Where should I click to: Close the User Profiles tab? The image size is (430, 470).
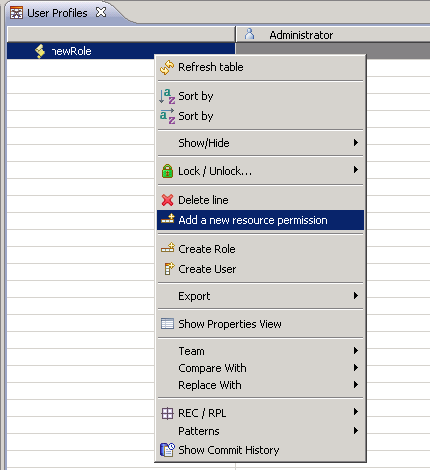(101, 12)
